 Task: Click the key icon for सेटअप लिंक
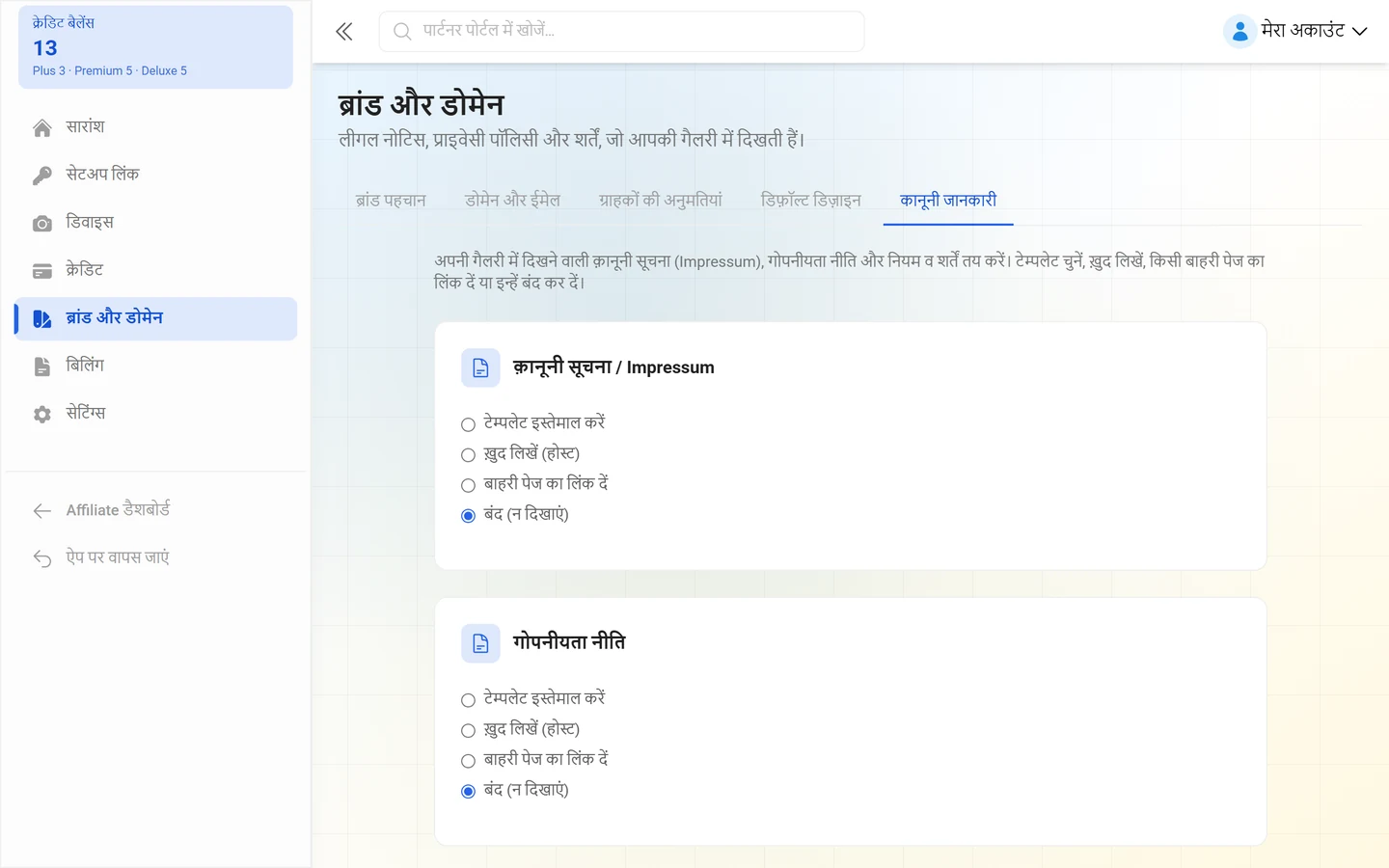42,176
